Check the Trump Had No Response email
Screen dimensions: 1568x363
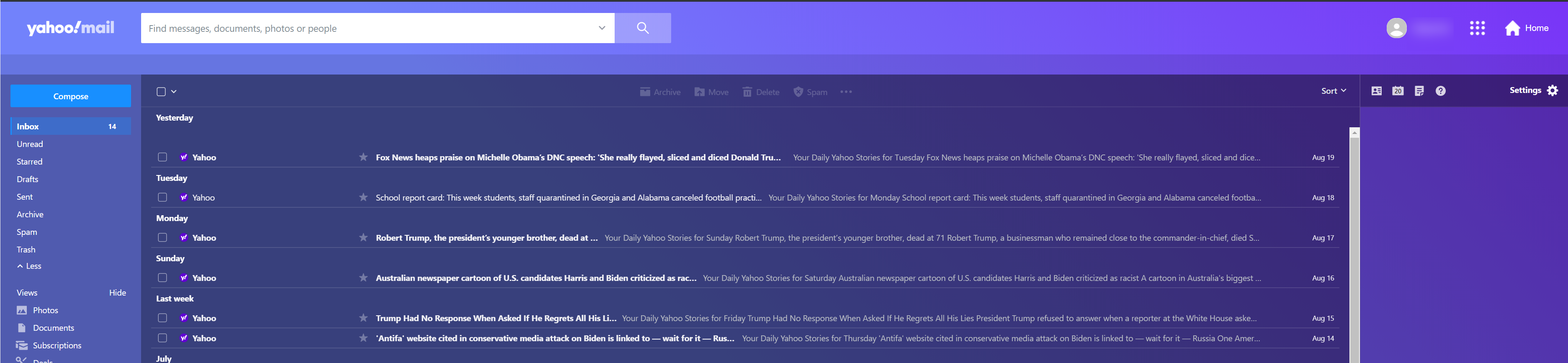click(162, 318)
